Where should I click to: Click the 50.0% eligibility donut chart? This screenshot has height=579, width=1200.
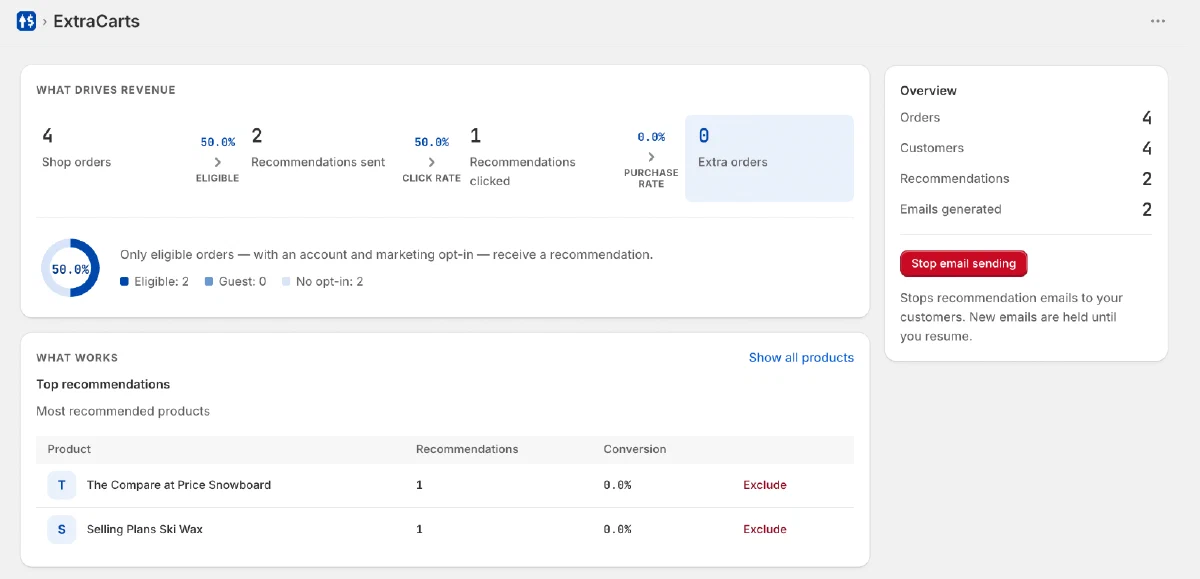(70, 269)
